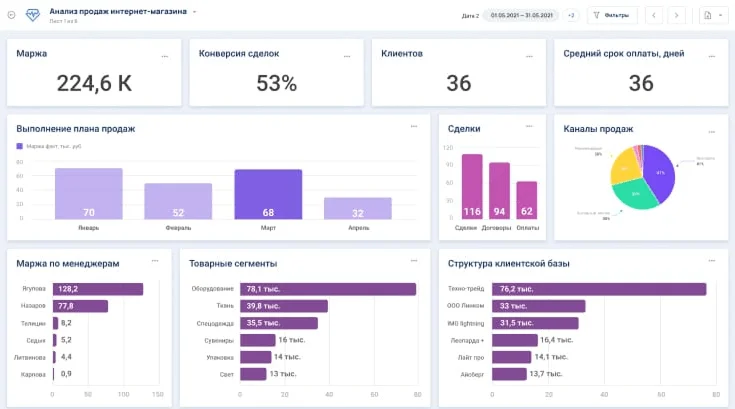Click the Литвинова value 4,4
Viewport: 735px width, 409px height.
pos(66,357)
